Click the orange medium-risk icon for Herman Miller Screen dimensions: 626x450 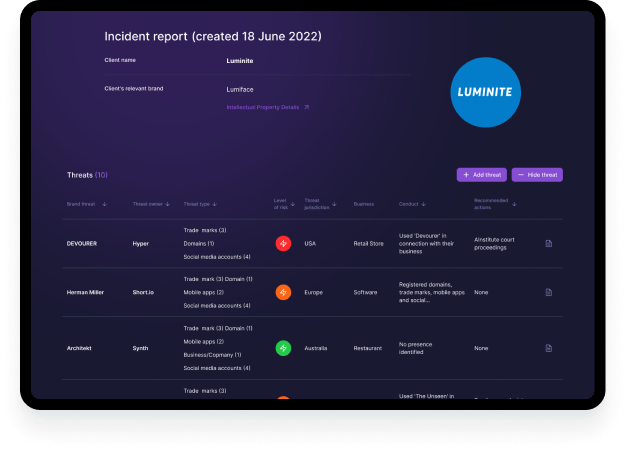(x=283, y=292)
